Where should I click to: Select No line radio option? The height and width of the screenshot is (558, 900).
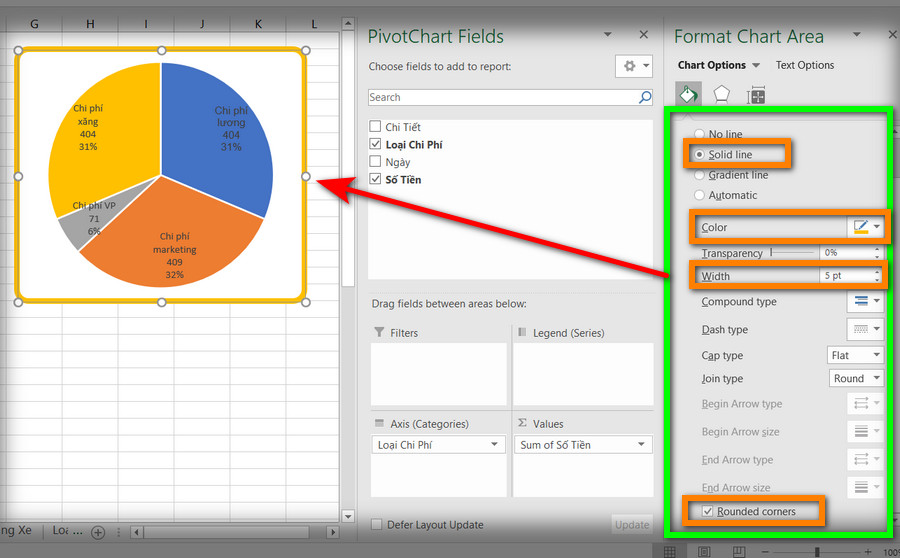pos(699,134)
